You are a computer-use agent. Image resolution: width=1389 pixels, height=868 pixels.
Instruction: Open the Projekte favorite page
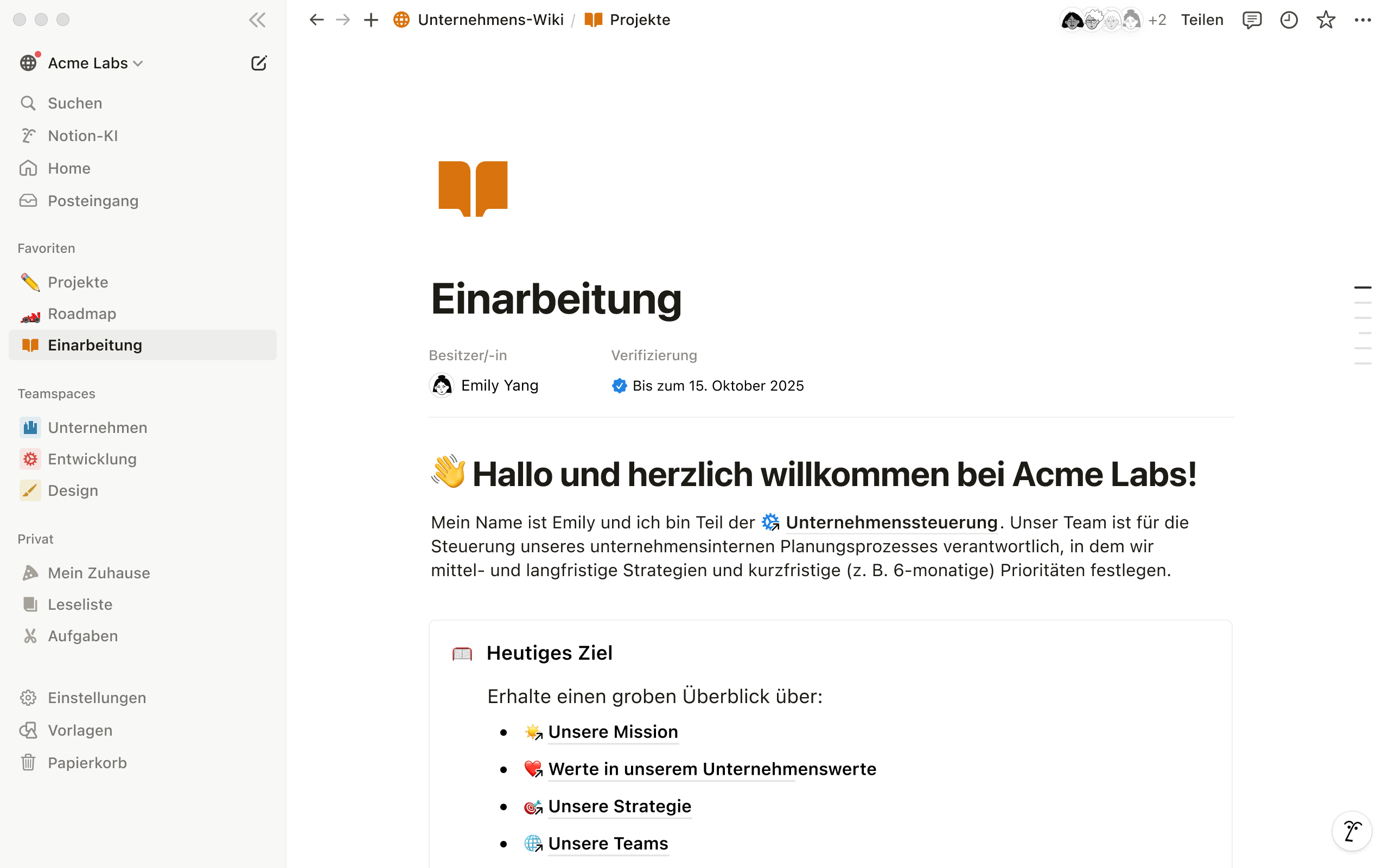click(142, 283)
